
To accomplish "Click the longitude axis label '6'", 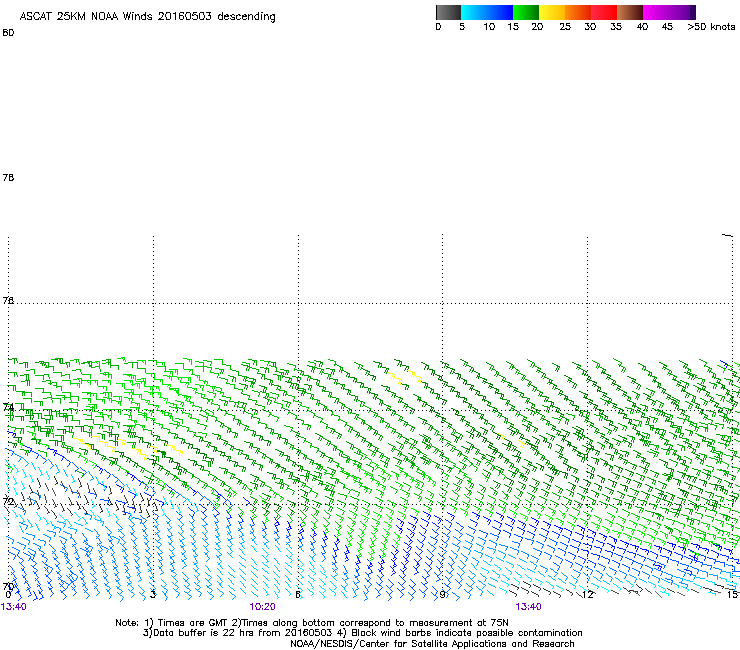I will [298, 595].
